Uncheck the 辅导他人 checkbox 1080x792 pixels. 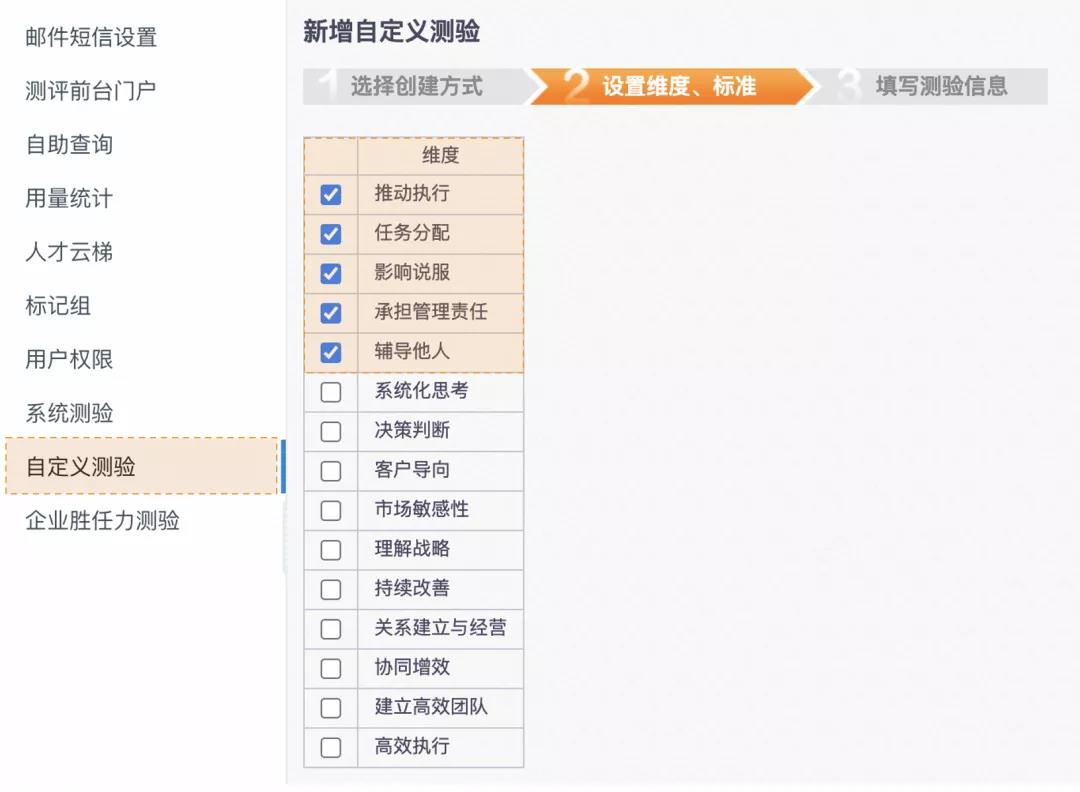[331, 352]
